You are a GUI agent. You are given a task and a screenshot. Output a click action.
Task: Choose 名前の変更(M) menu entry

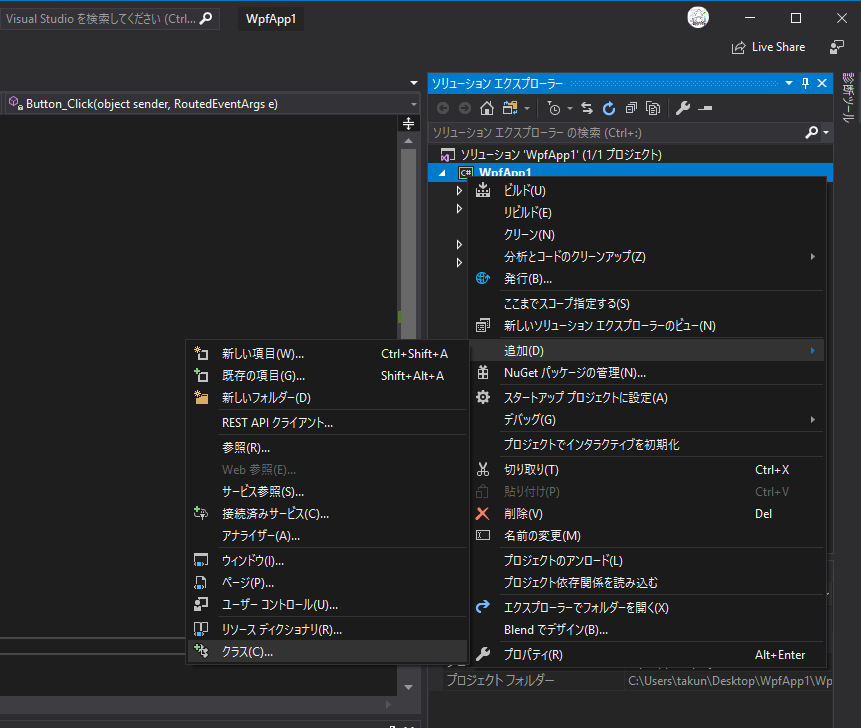[x=646, y=535]
